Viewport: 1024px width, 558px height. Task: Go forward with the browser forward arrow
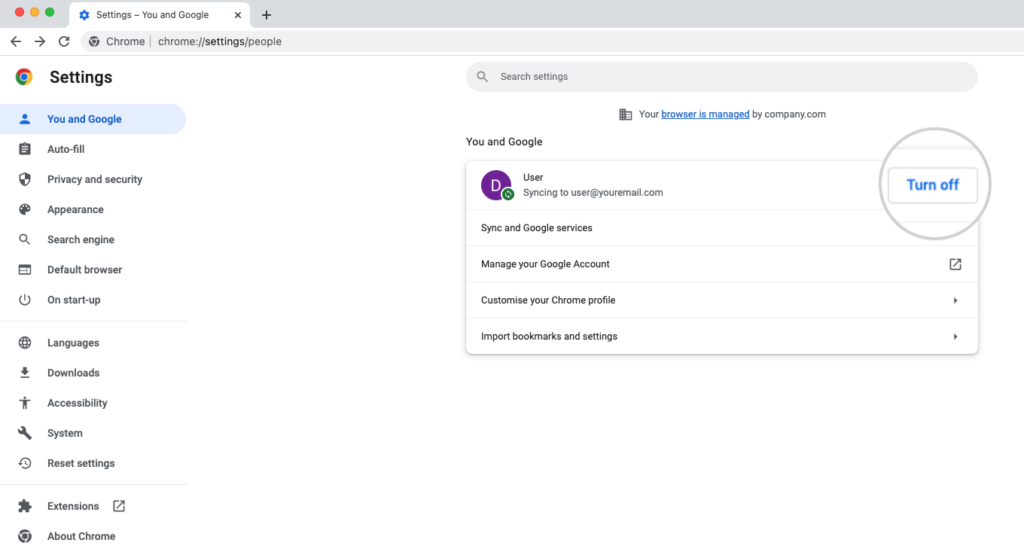[x=40, y=41]
